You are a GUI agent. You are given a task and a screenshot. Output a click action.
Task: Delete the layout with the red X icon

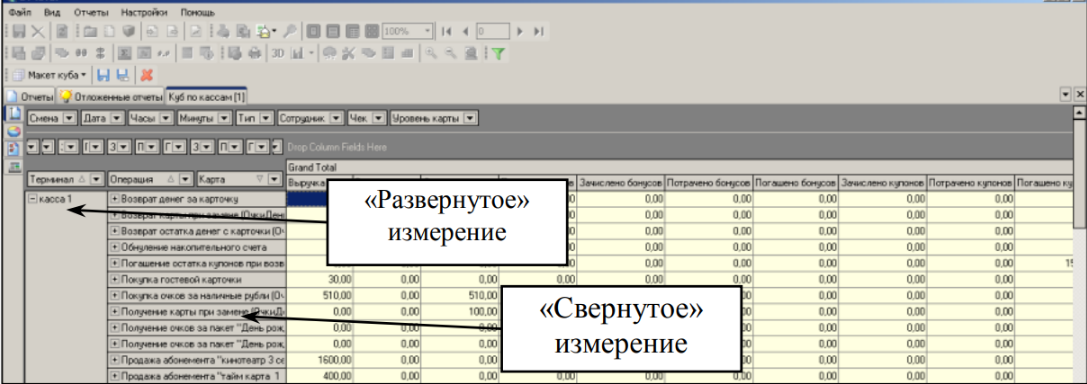point(146,75)
